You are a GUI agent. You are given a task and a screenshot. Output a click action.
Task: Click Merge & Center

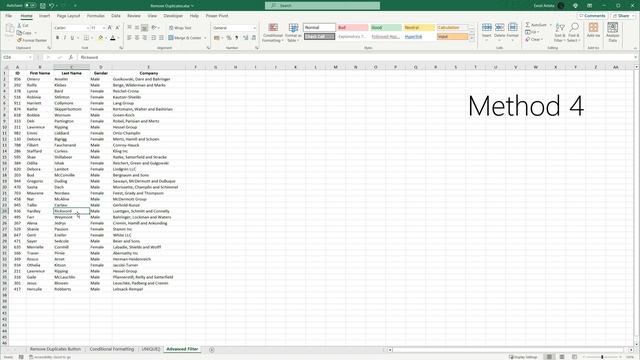click(185, 38)
